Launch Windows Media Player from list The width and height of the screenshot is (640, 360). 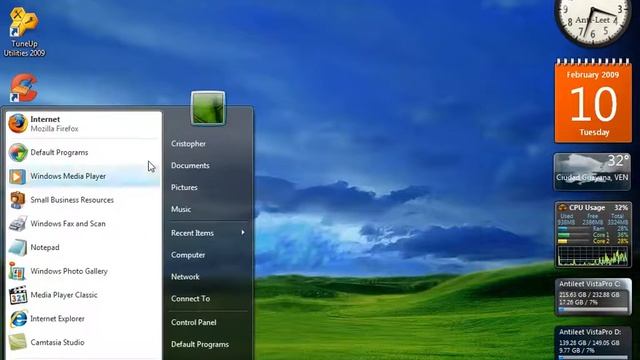tap(84, 176)
